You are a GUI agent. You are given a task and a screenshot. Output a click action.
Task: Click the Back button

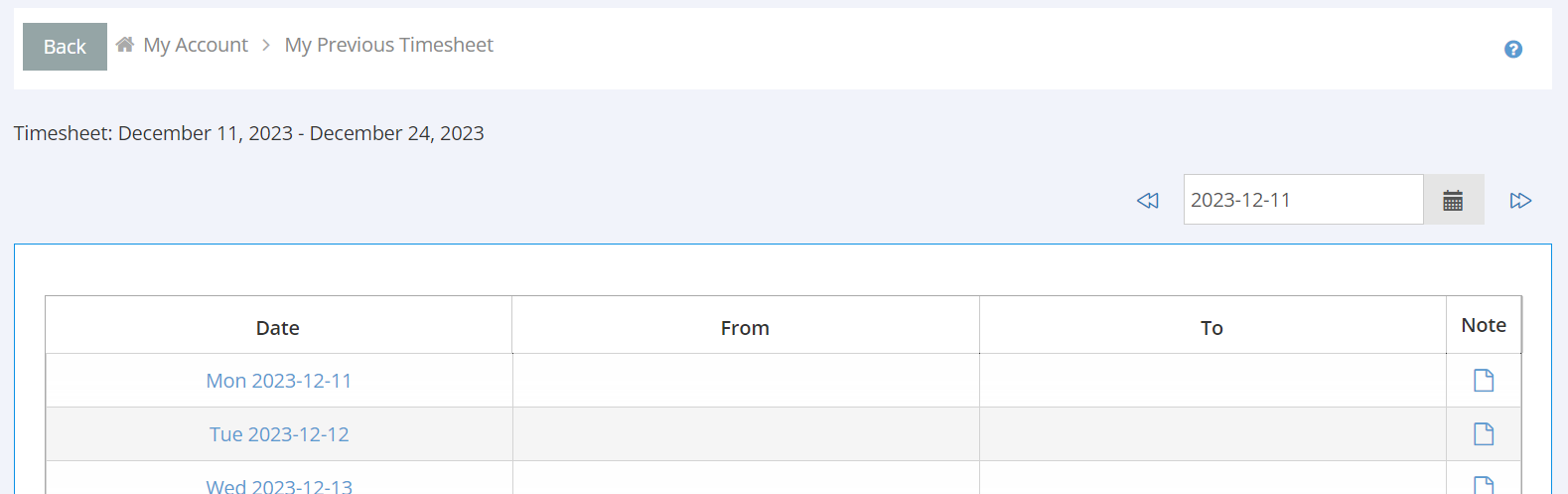pyautogui.click(x=65, y=47)
